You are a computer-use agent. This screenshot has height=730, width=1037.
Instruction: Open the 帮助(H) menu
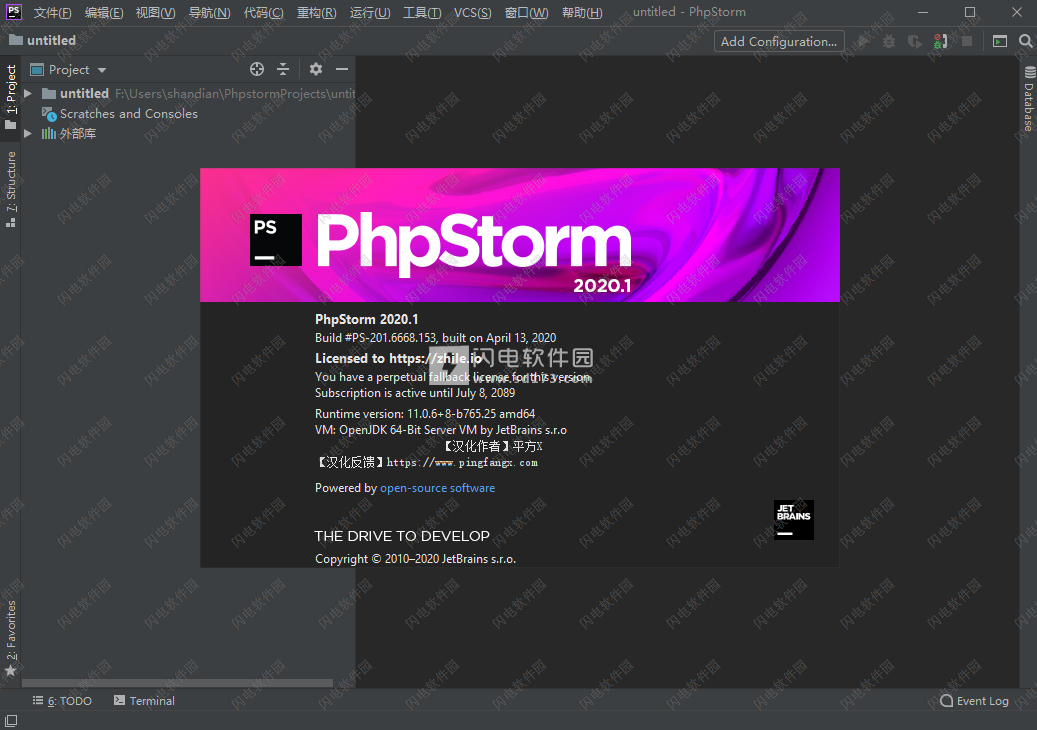click(x=582, y=13)
